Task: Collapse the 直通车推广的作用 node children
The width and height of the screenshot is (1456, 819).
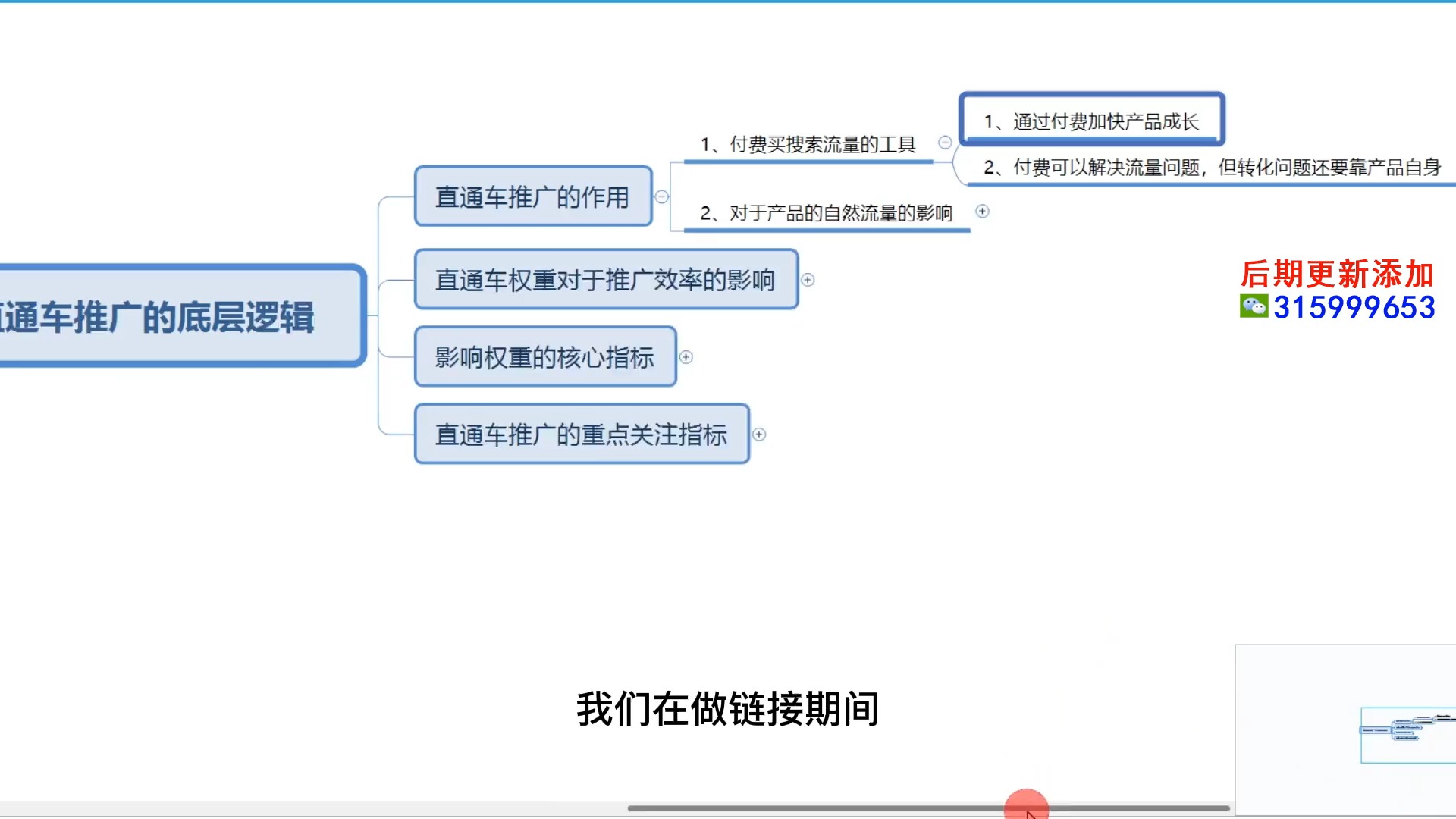Action: coord(661,197)
